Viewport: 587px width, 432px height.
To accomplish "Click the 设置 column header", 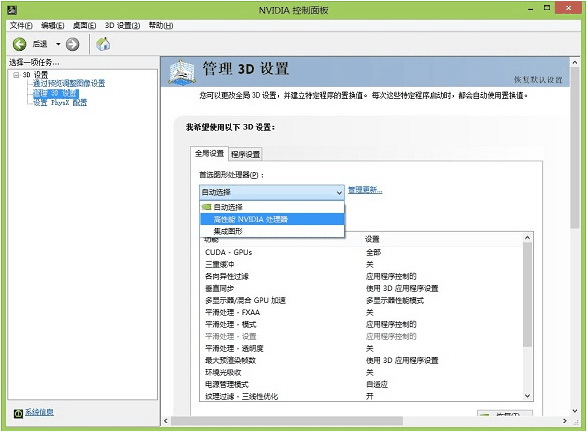I will click(x=442, y=239).
